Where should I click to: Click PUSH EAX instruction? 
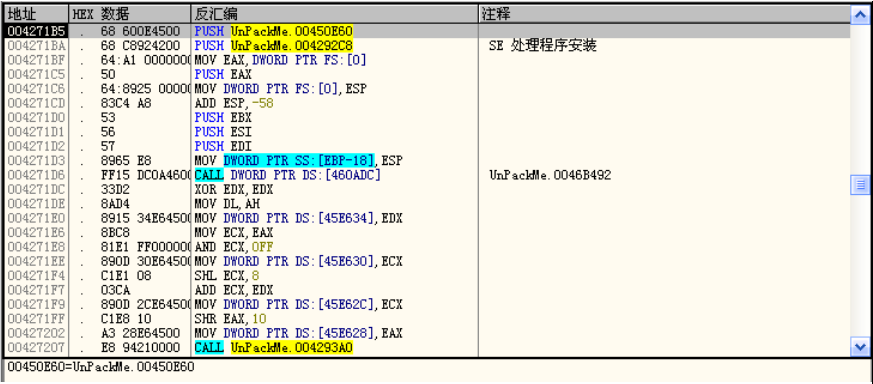223,74
